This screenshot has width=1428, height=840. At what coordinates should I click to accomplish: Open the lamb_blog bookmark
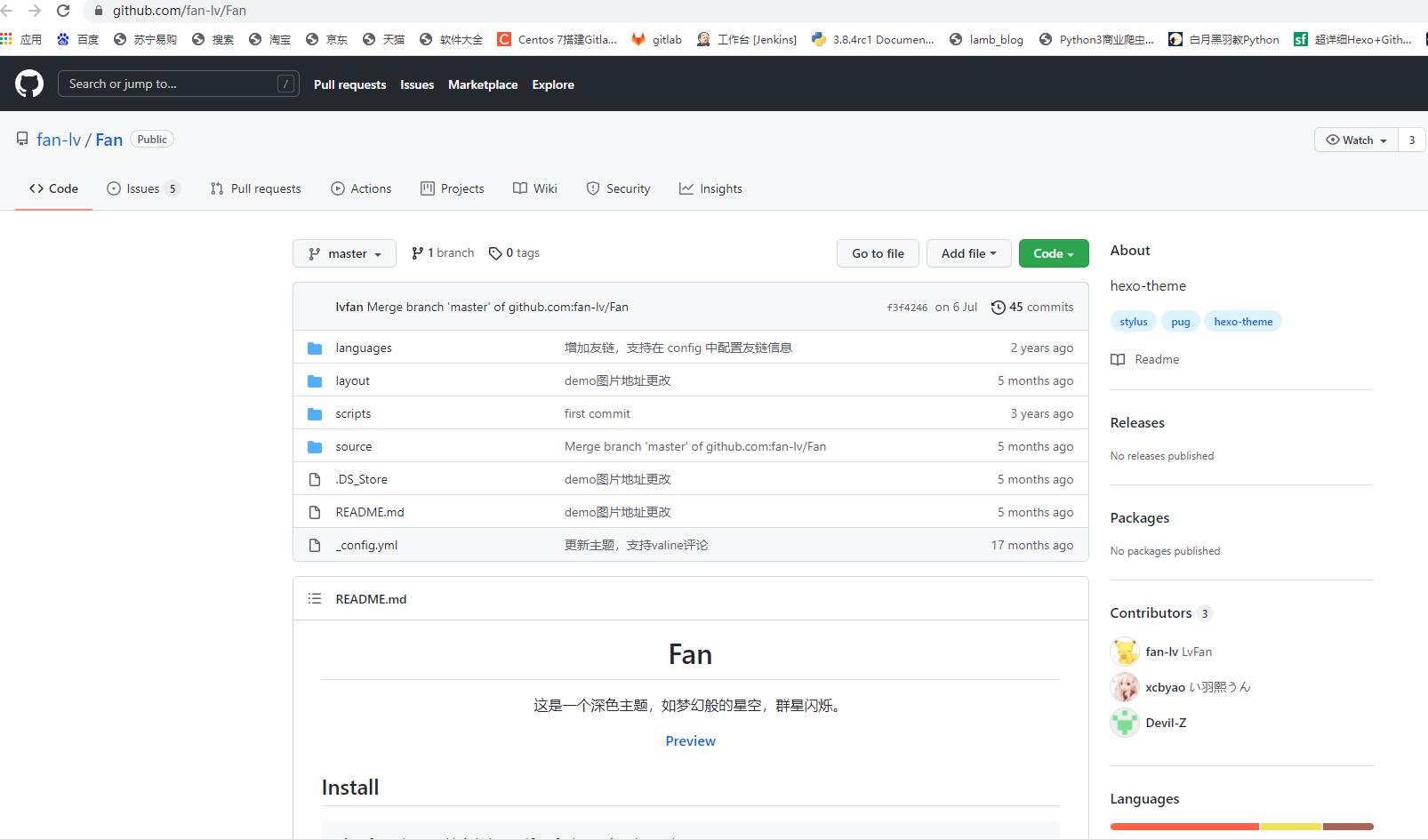tap(986, 39)
